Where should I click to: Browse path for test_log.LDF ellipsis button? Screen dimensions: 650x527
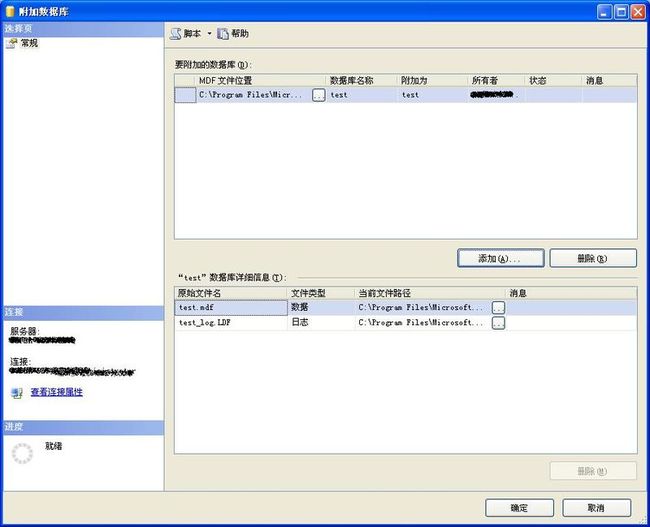(498, 323)
